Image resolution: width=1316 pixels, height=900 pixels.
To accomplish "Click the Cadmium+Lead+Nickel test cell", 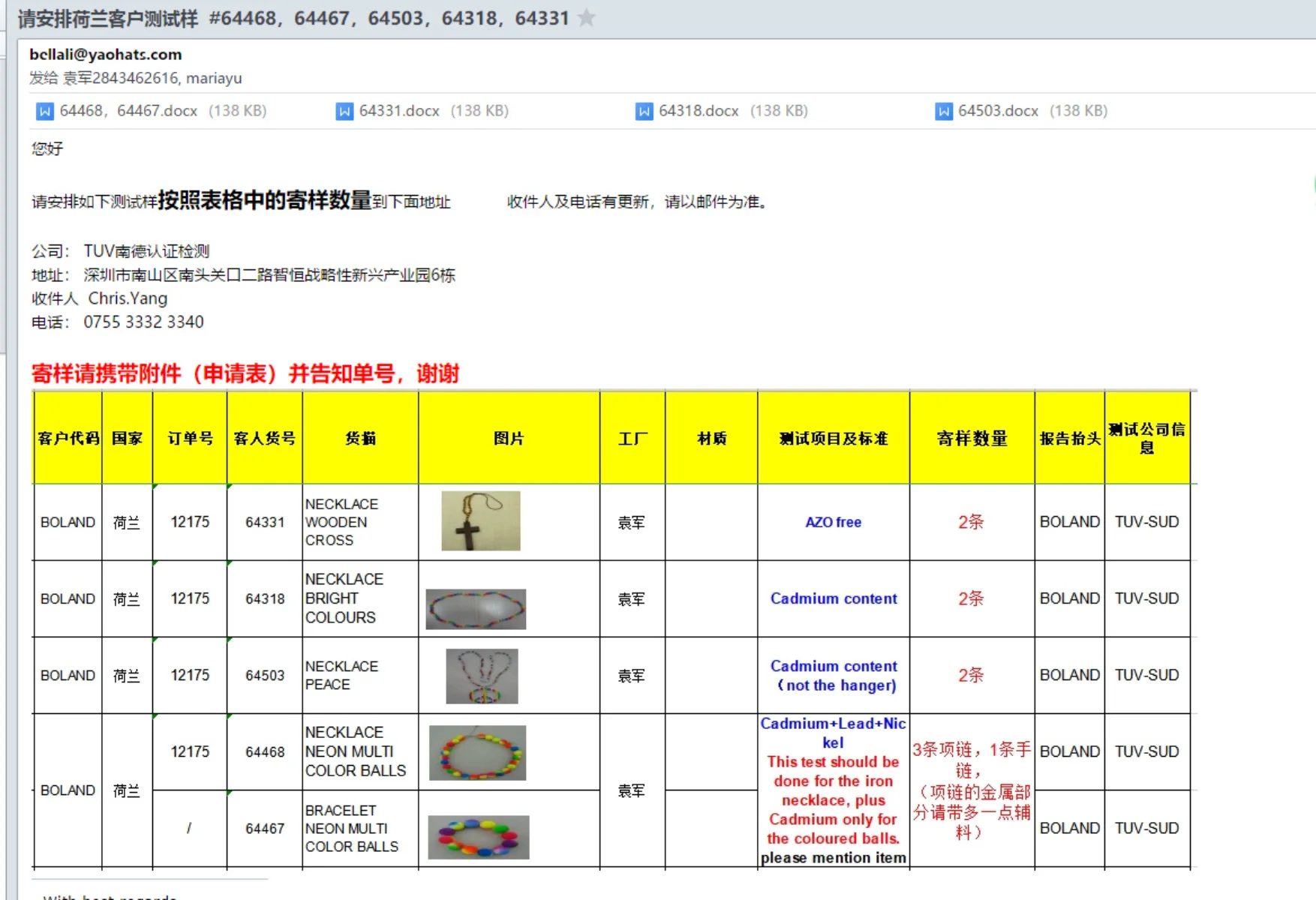I will point(834,790).
